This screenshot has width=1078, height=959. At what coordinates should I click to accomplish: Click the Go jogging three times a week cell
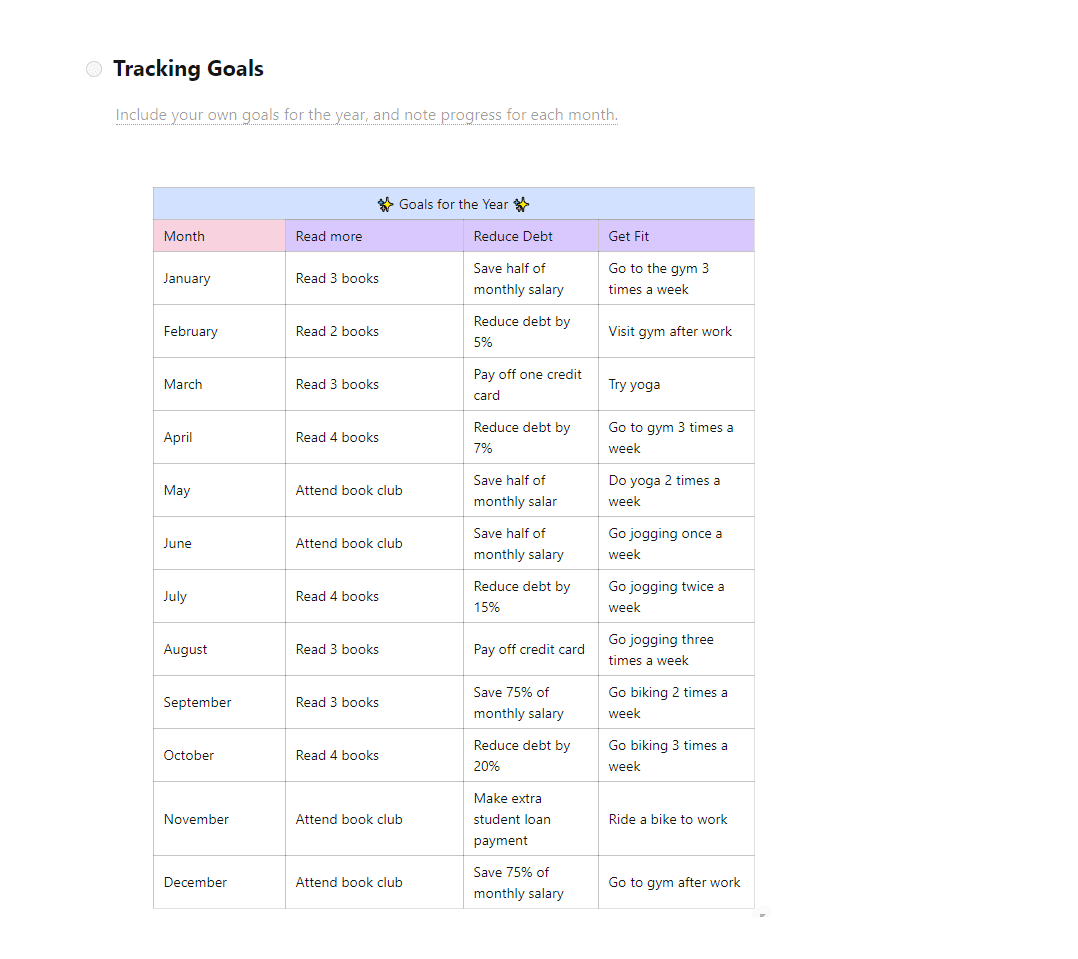676,649
